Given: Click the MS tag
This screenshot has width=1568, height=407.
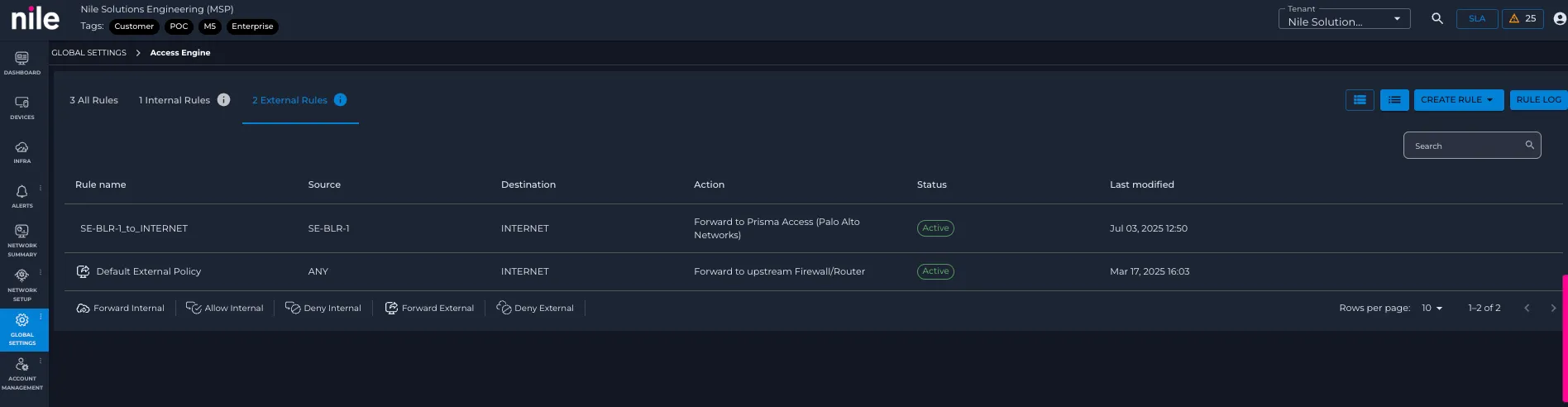Looking at the screenshot, I should (x=210, y=26).
